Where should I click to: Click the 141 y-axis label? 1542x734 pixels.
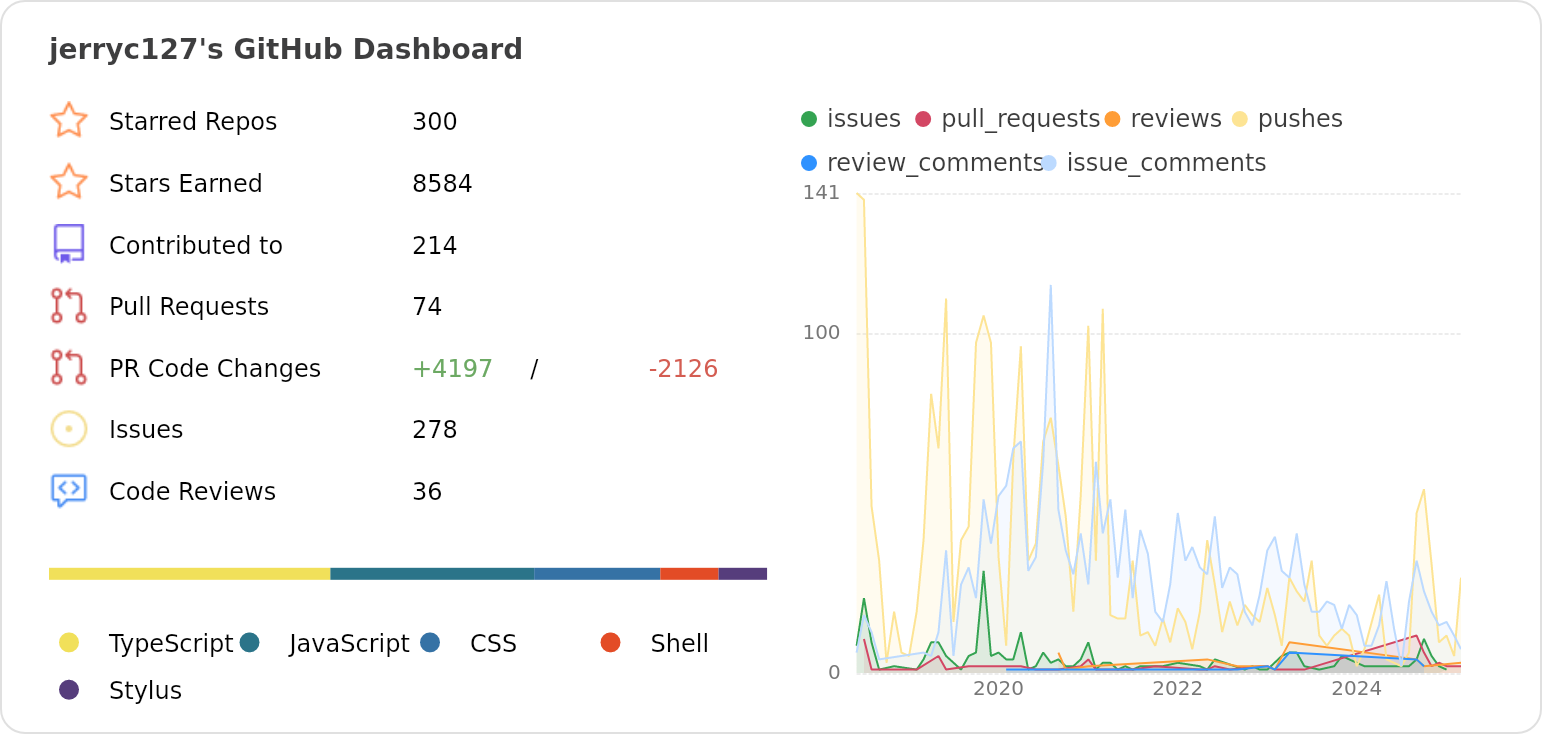821,192
